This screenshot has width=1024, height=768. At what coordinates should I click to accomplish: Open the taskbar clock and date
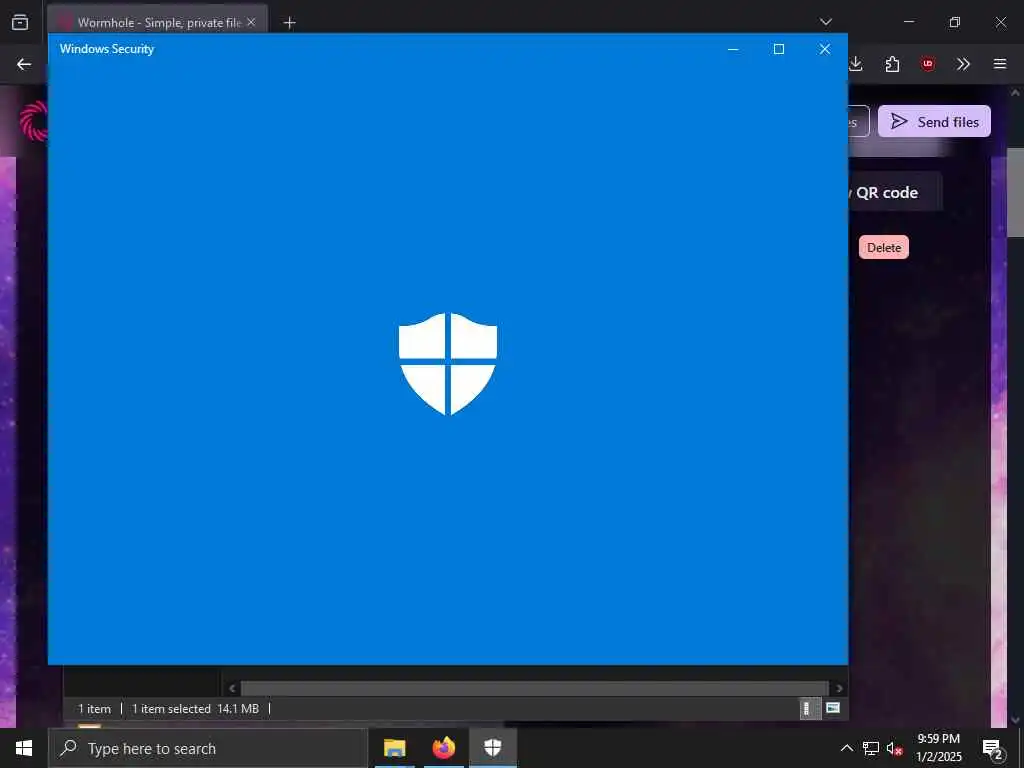(938, 748)
